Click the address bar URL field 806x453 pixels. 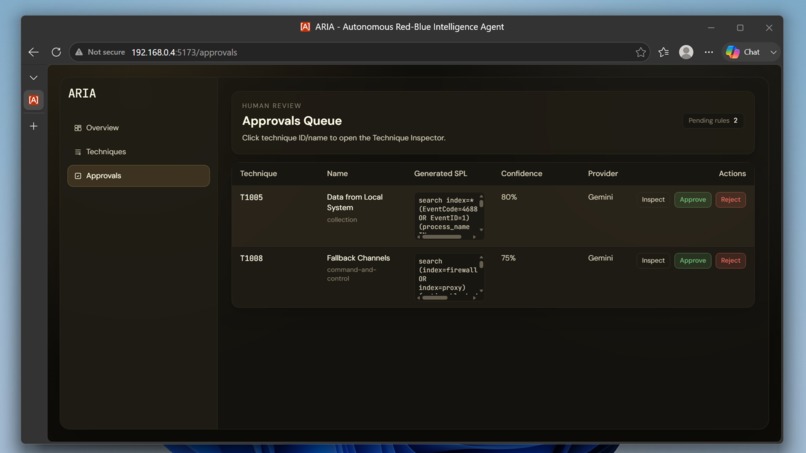click(360, 52)
